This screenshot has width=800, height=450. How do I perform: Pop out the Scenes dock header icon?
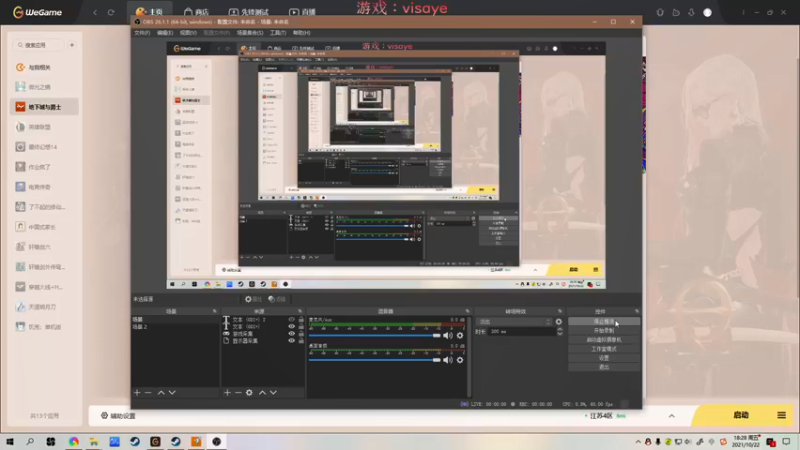(x=214, y=311)
